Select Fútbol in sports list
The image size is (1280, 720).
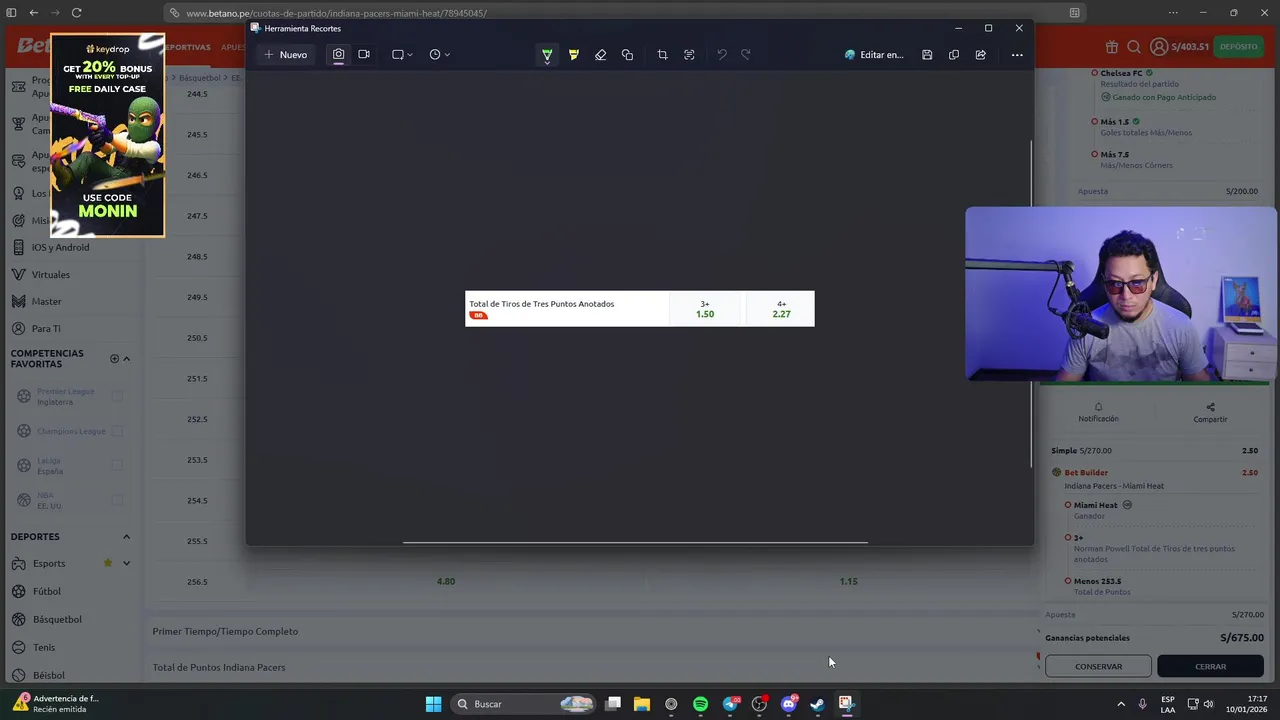tap(46, 591)
